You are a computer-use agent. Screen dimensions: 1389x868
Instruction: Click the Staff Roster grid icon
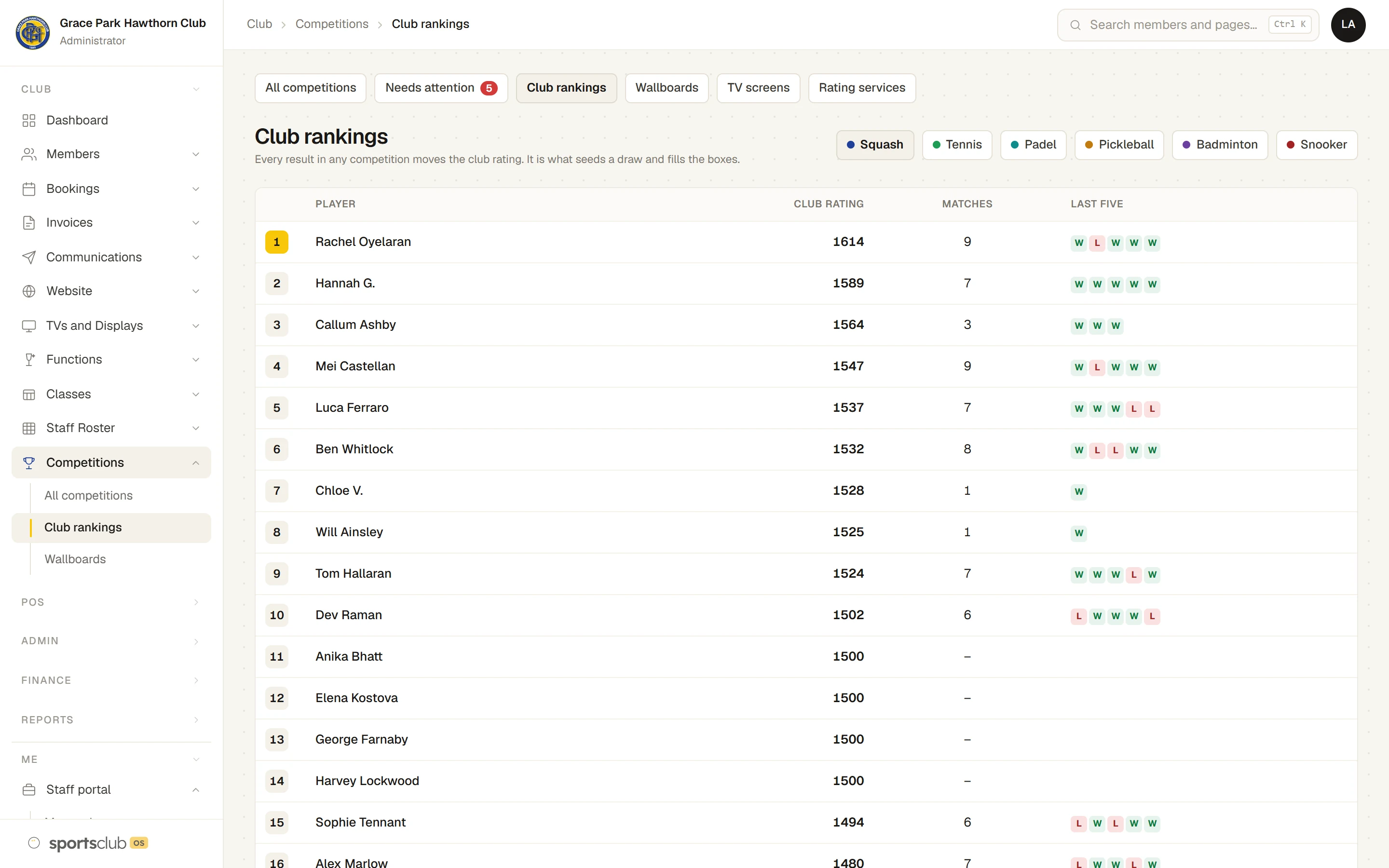click(29, 428)
